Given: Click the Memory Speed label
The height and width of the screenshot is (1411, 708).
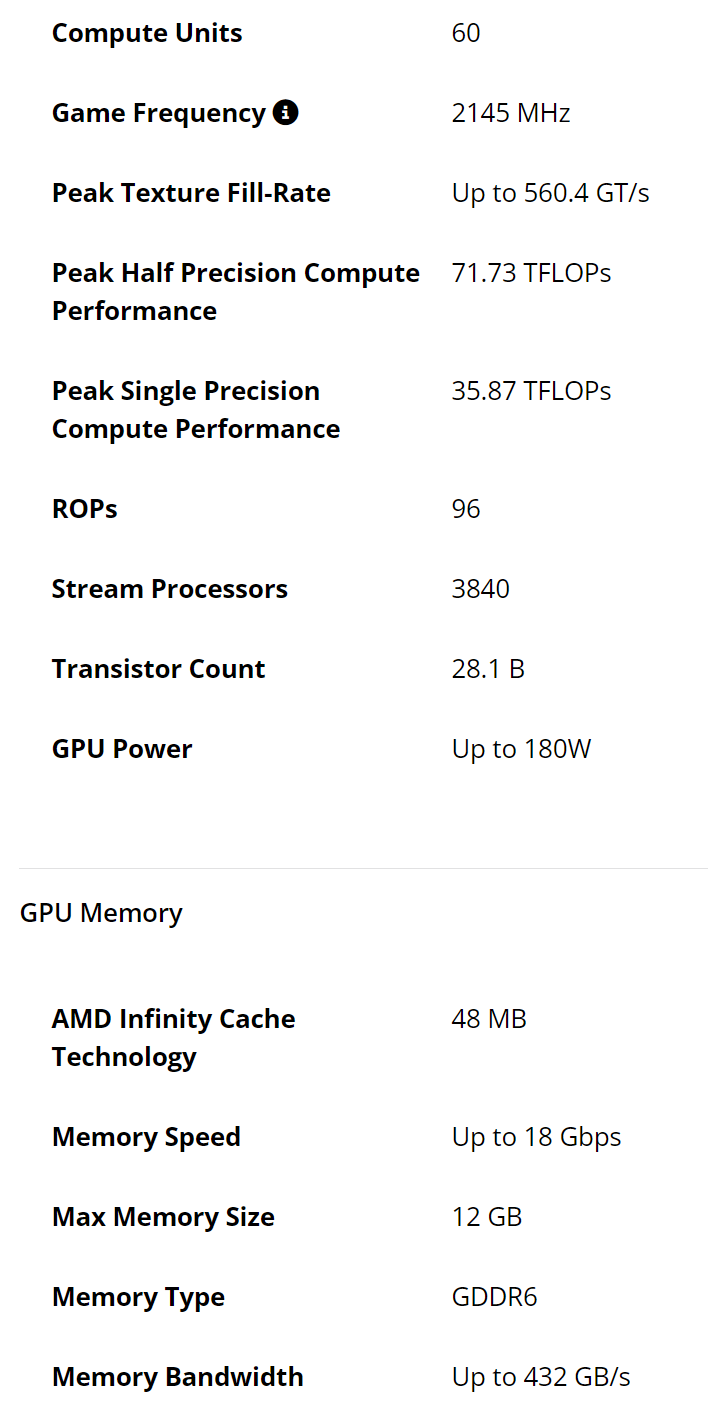Looking at the screenshot, I should (x=146, y=1137).
